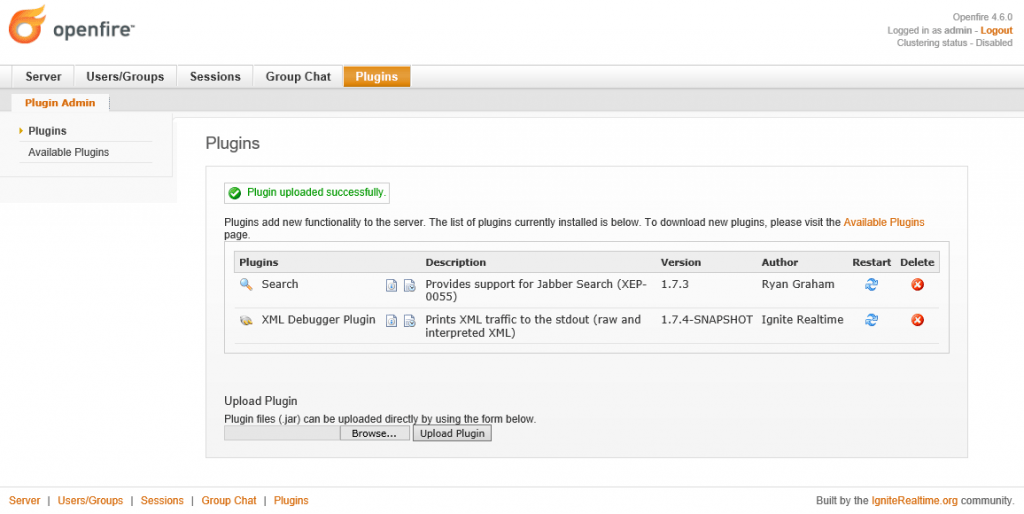Click 'Plugin uploaded successfully.' message
The height and width of the screenshot is (514, 1024).
coord(316,193)
